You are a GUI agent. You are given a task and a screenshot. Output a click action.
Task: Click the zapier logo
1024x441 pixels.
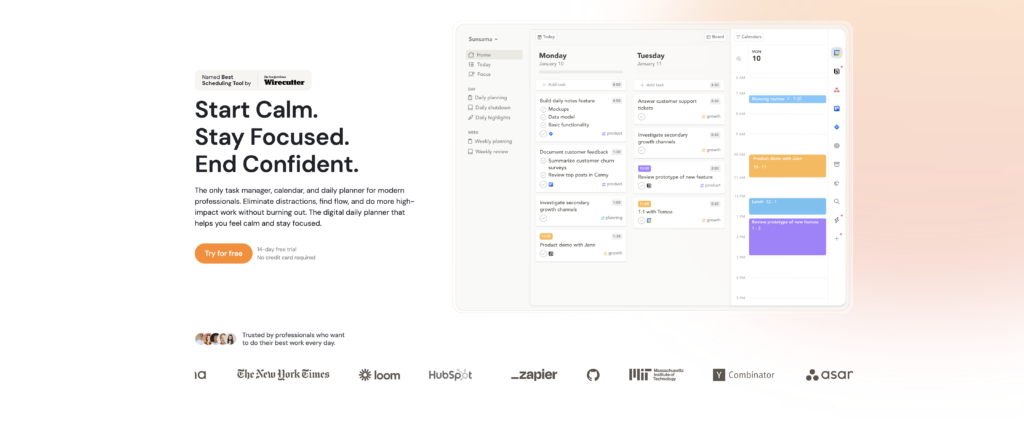[x=534, y=375]
